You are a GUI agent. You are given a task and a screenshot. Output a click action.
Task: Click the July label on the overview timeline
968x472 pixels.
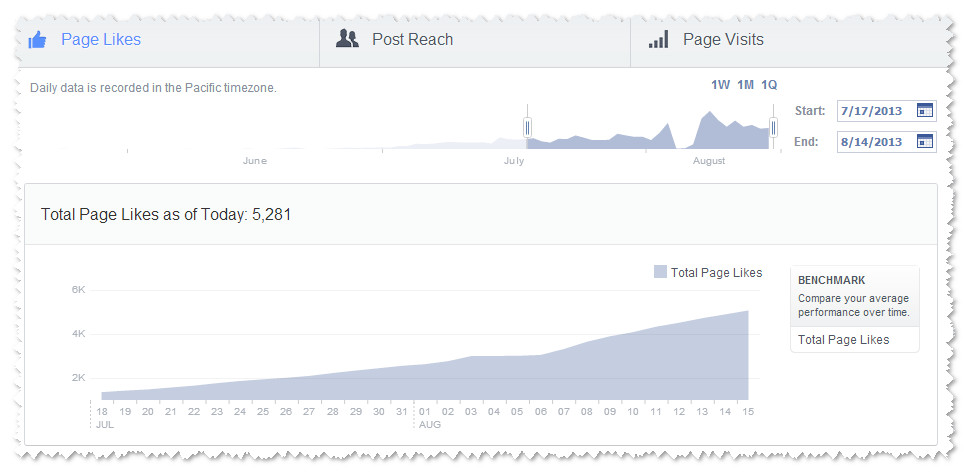click(514, 161)
